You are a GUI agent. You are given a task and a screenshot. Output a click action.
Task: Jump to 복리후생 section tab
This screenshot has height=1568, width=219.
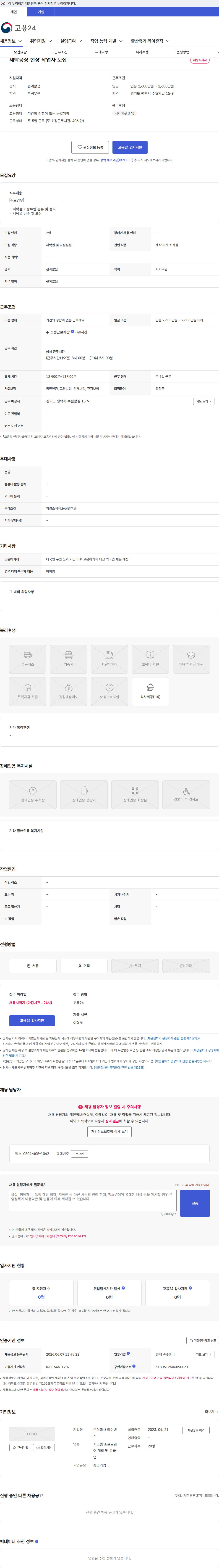click(142, 52)
